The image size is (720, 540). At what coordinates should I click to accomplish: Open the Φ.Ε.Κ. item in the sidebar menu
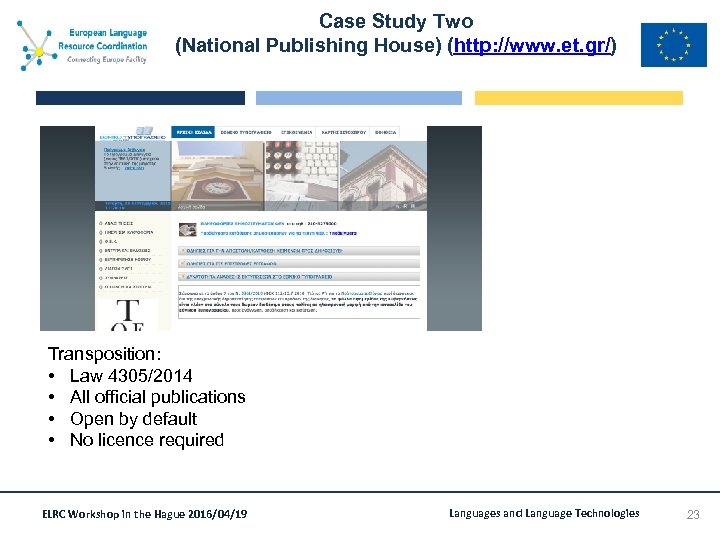point(111,241)
